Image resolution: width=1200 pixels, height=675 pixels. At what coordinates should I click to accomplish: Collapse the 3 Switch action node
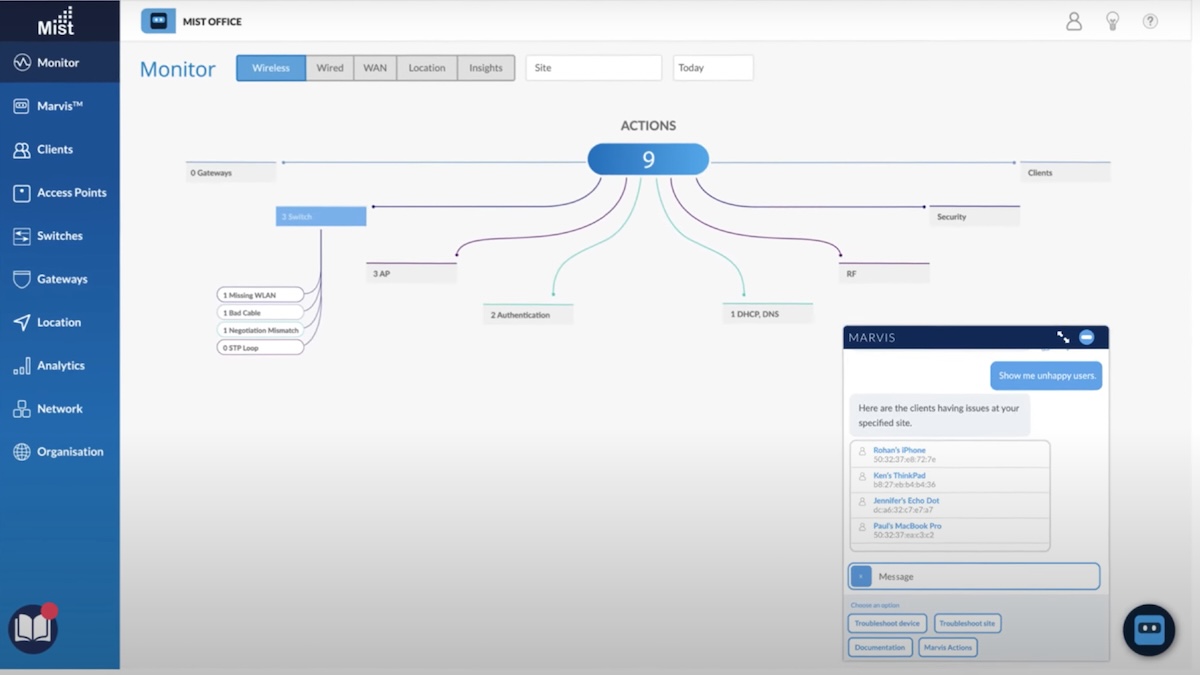click(x=321, y=216)
